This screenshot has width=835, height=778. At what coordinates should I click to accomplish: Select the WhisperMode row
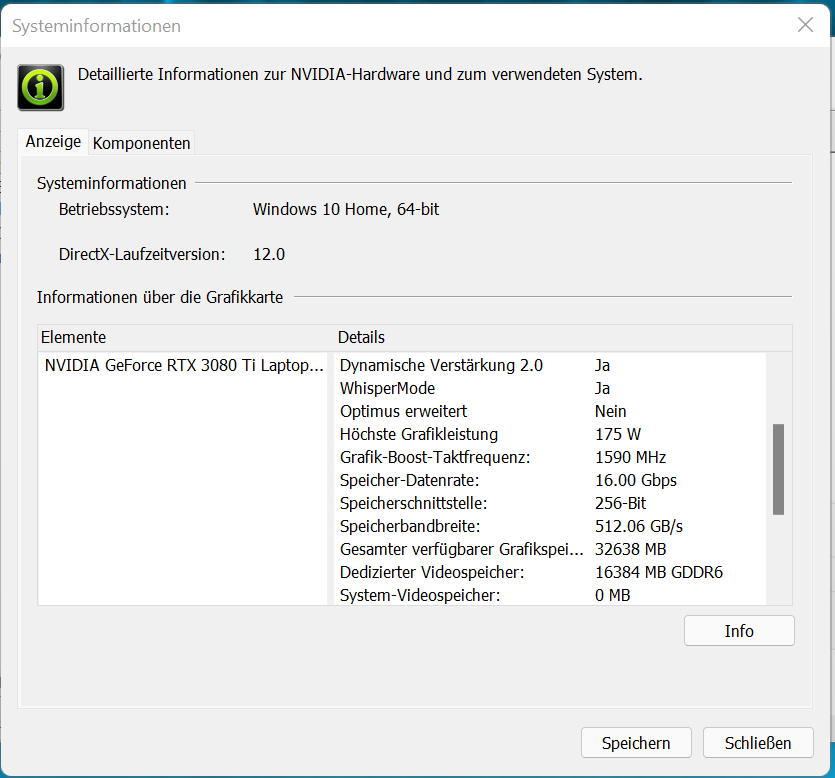tap(550, 388)
